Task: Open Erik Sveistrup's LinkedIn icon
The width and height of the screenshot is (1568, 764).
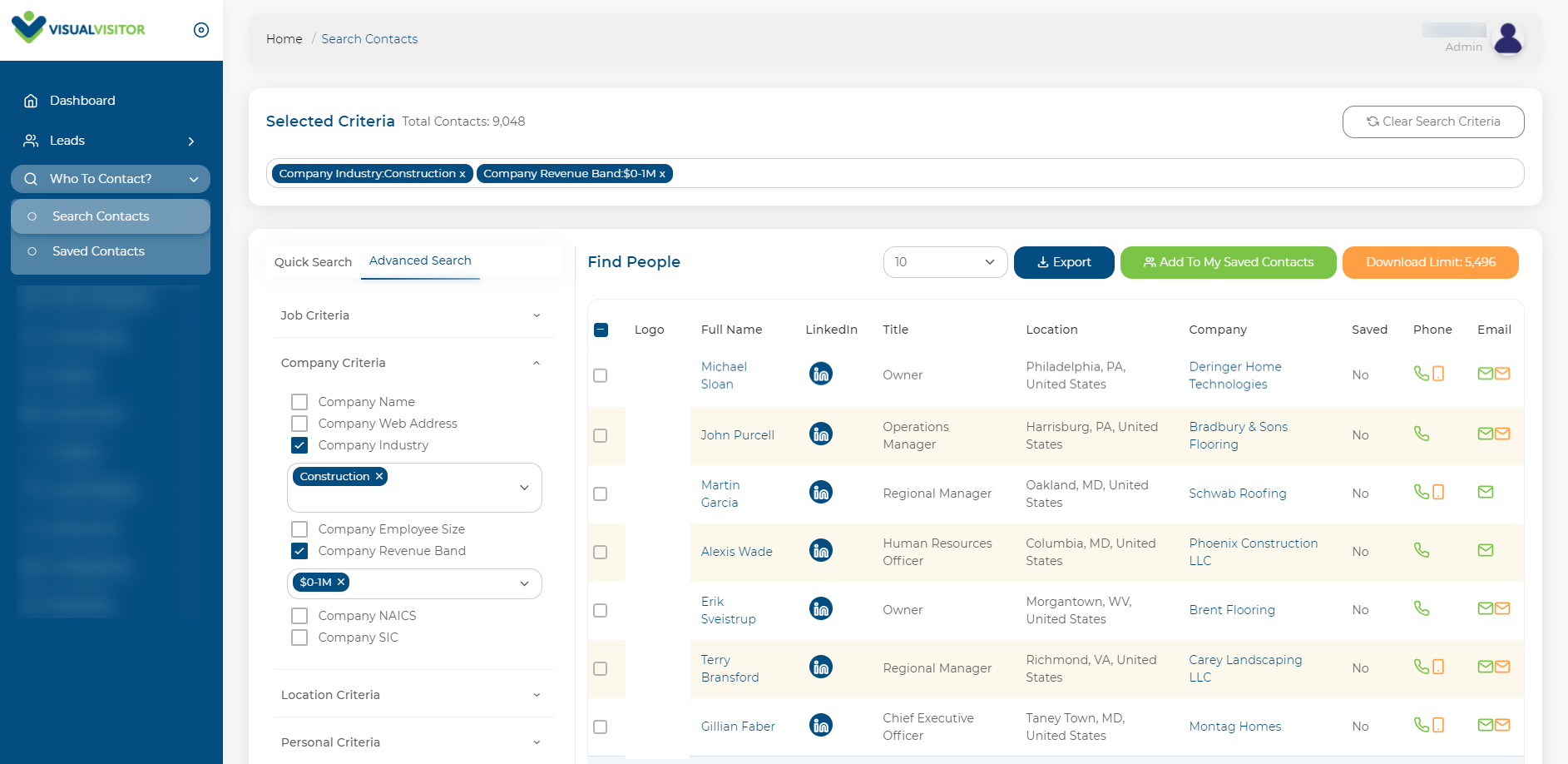Action: point(820,608)
